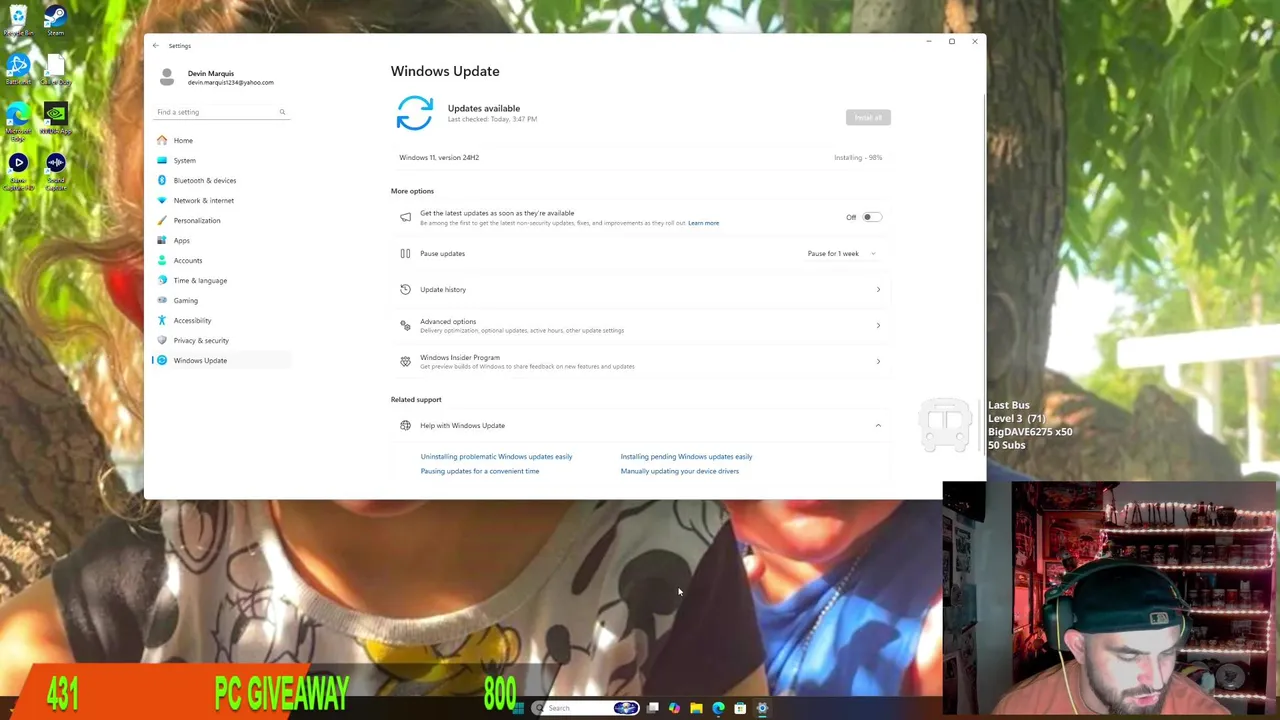Screen dimensions: 1280x720
Task: Click the back arrow in Settings
Action: (x=155, y=45)
